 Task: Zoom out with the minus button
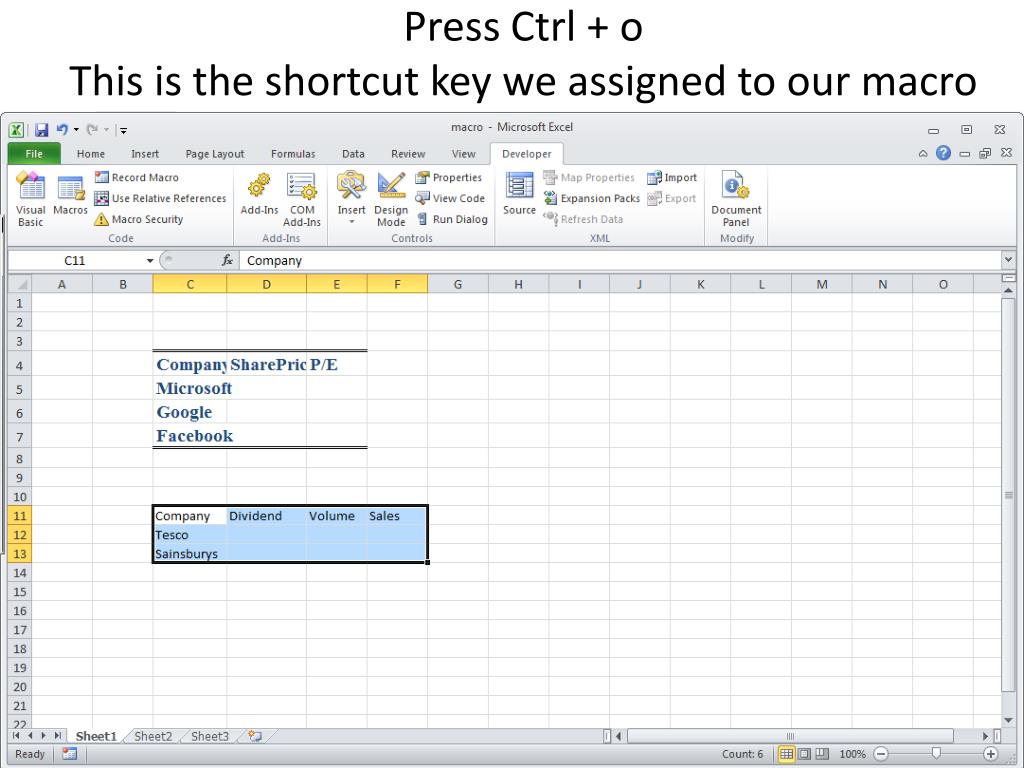coord(881,754)
